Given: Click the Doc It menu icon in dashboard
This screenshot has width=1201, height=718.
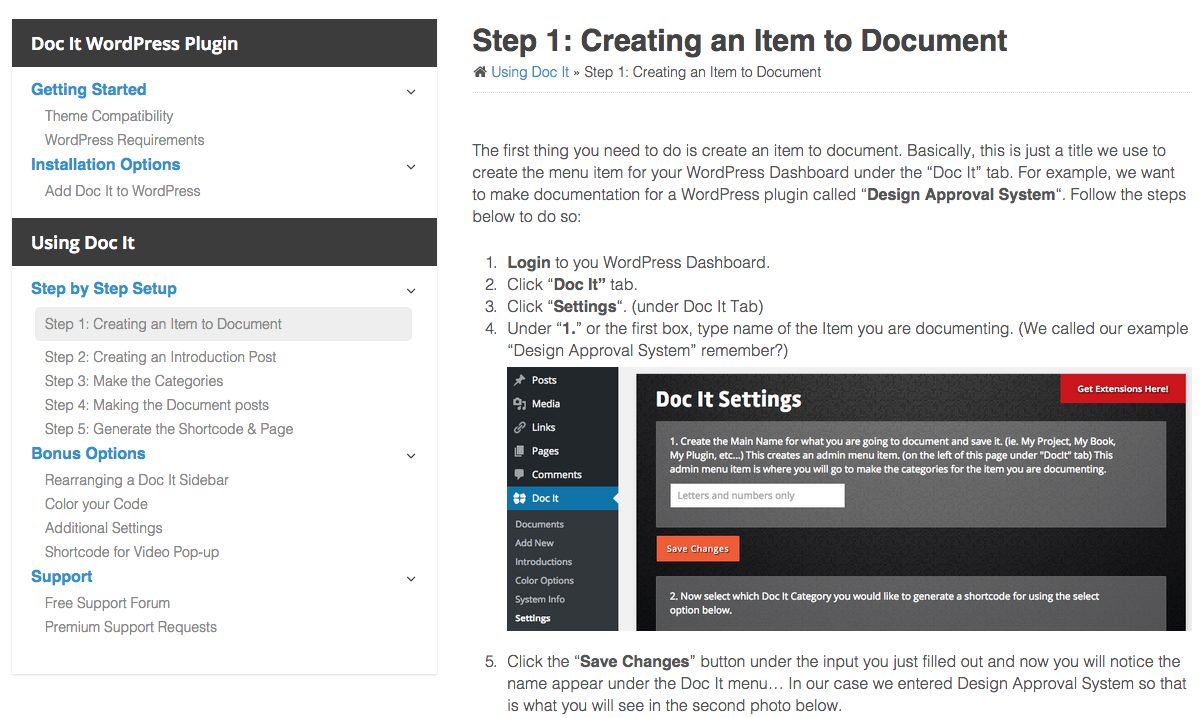Looking at the screenshot, I should coord(519,498).
